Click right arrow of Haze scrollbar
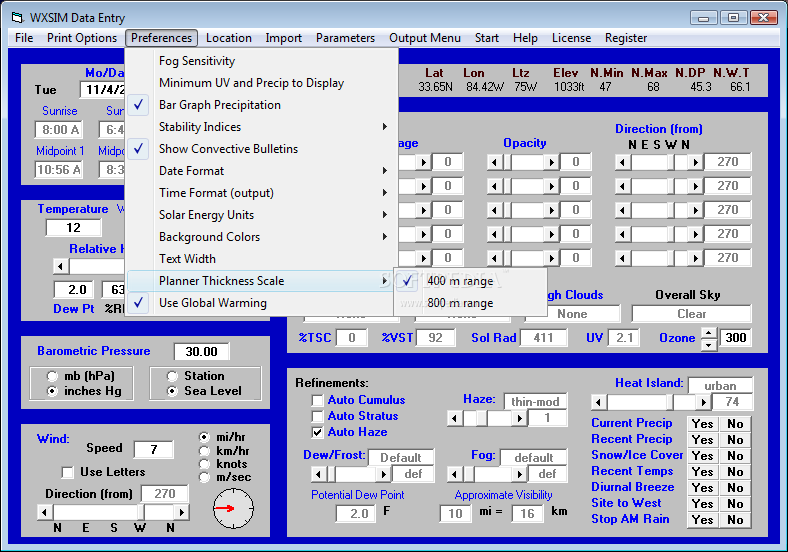The width and height of the screenshot is (788, 552). coord(520,418)
